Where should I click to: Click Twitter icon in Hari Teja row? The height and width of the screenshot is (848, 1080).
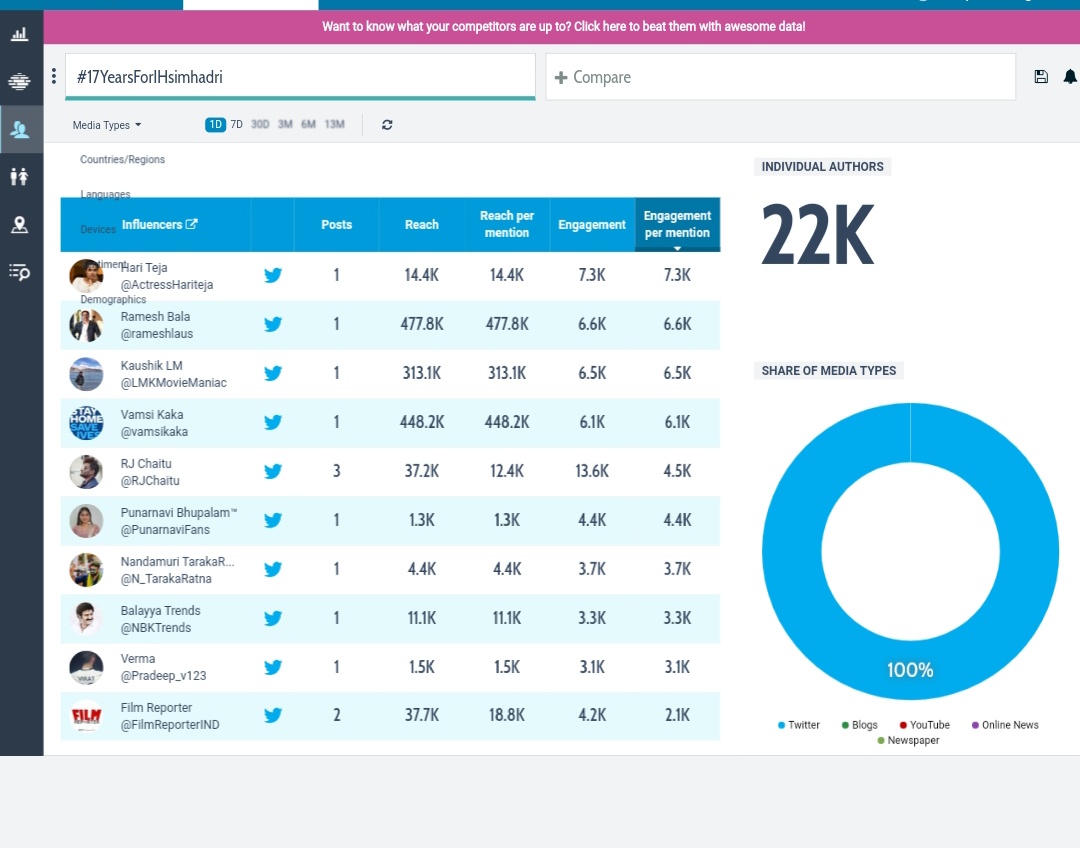(273, 275)
